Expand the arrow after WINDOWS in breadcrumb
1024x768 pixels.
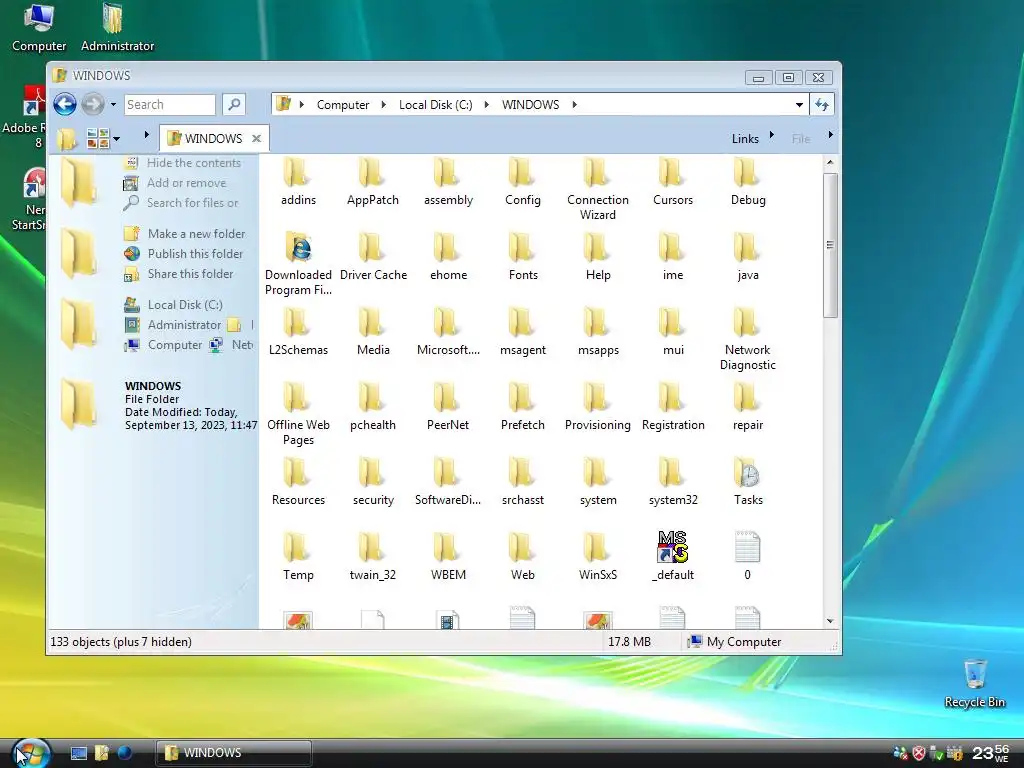(574, 104)
